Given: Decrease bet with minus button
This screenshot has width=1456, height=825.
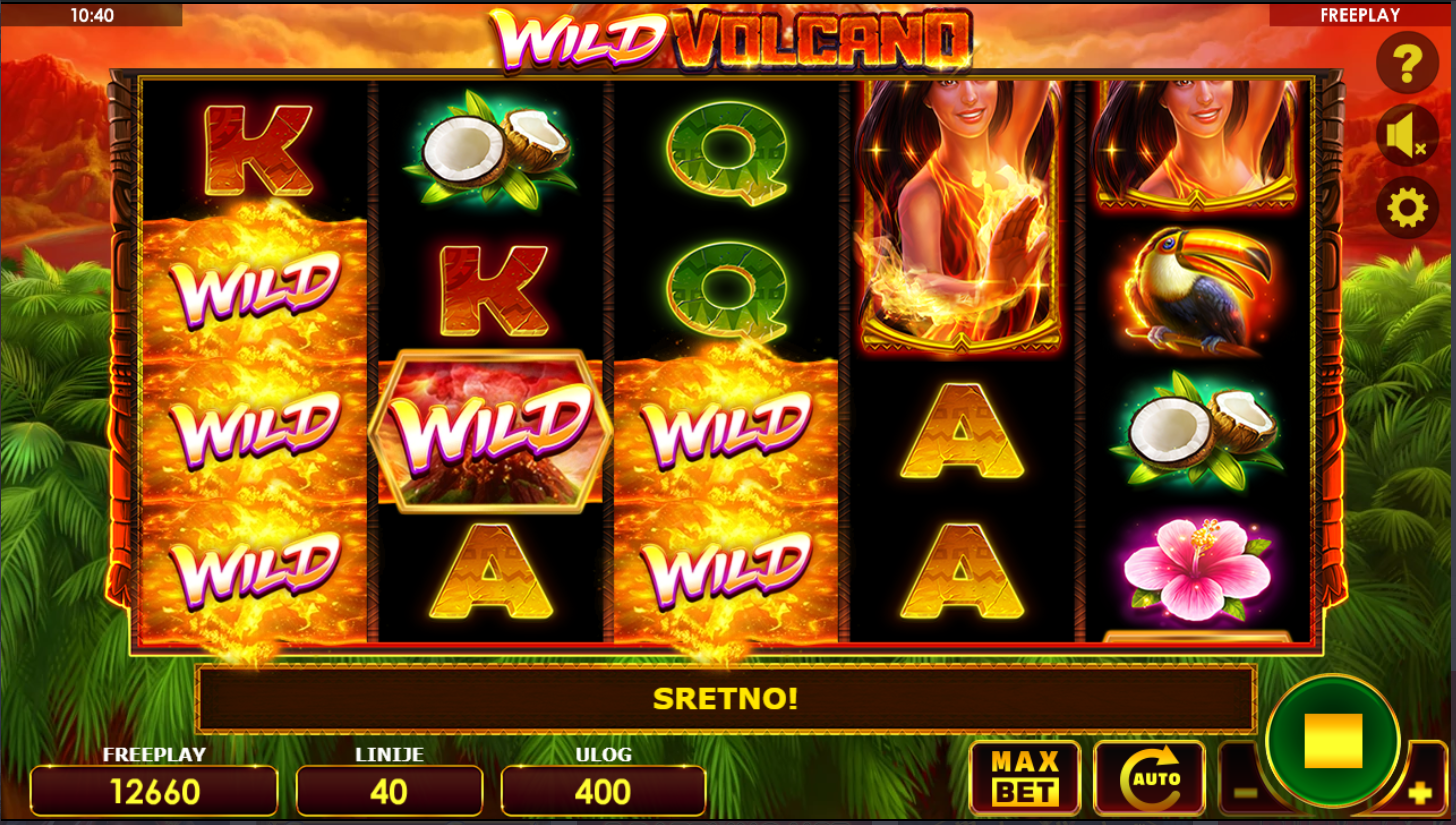Looking at the screenshot, I should 1243,790.
